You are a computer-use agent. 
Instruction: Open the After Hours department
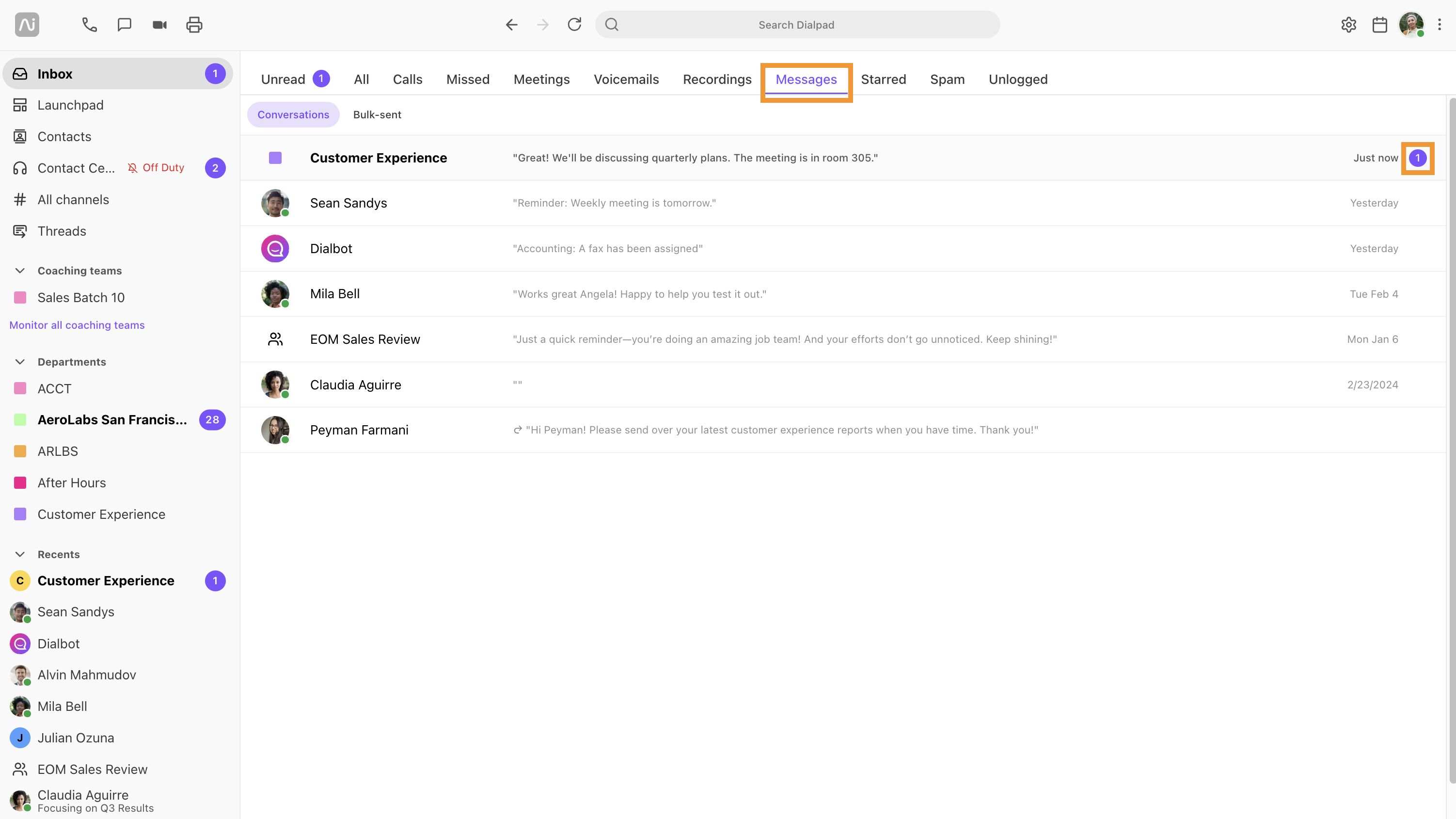coord(118,482)
